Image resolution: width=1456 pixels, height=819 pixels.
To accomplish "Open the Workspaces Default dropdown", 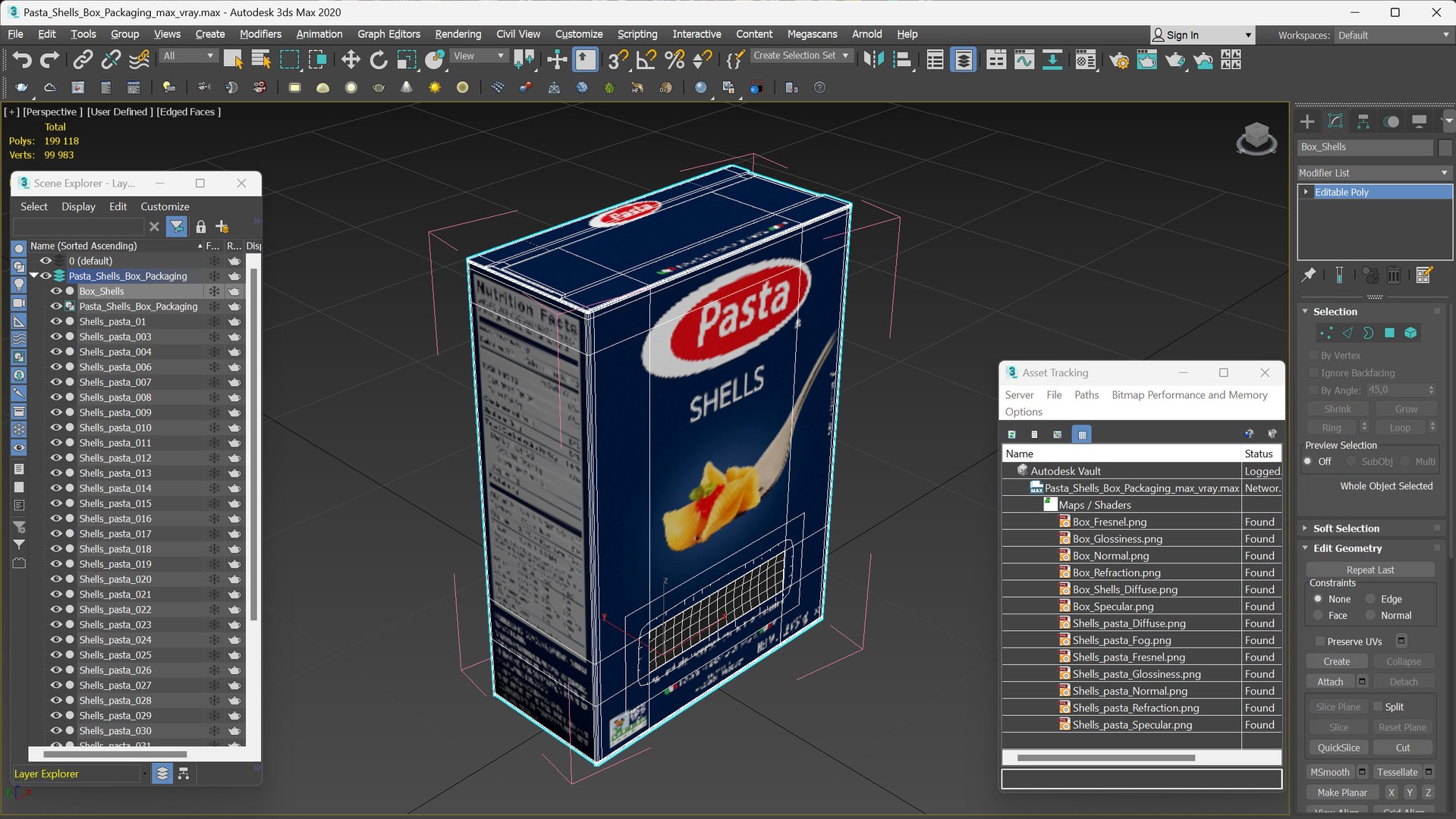I will coord(1393,35).
